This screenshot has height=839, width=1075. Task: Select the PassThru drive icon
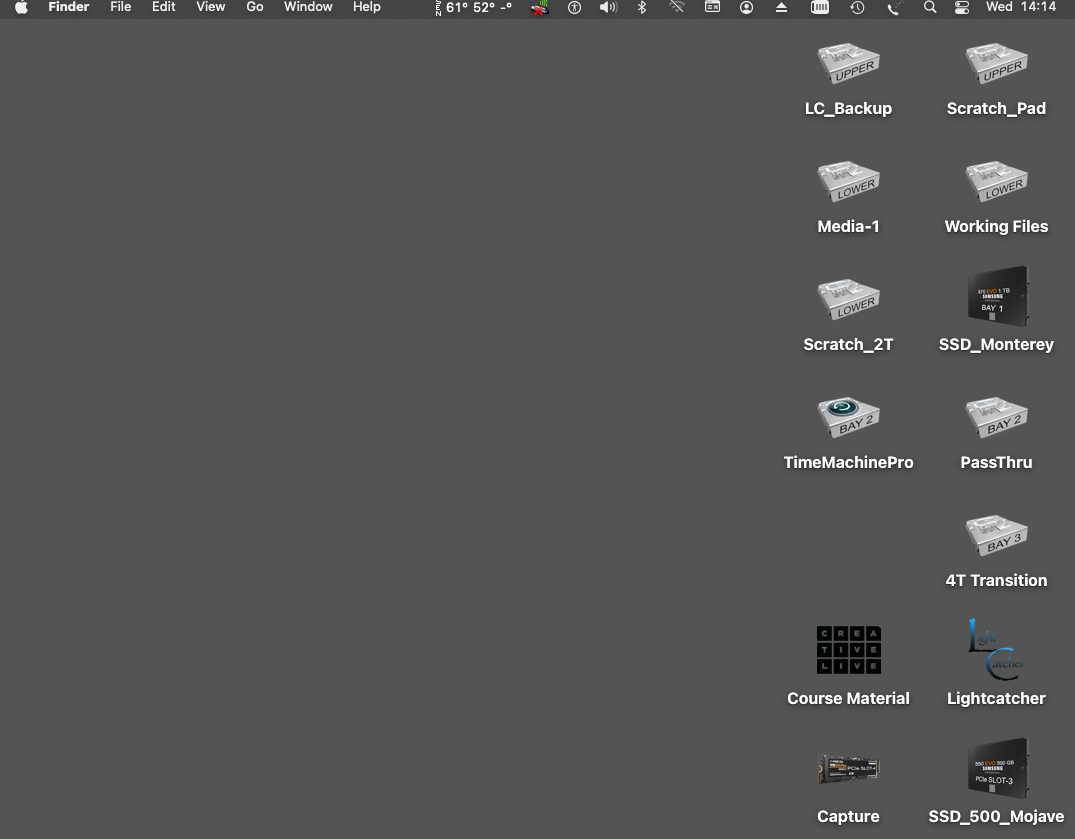point(997,417)
